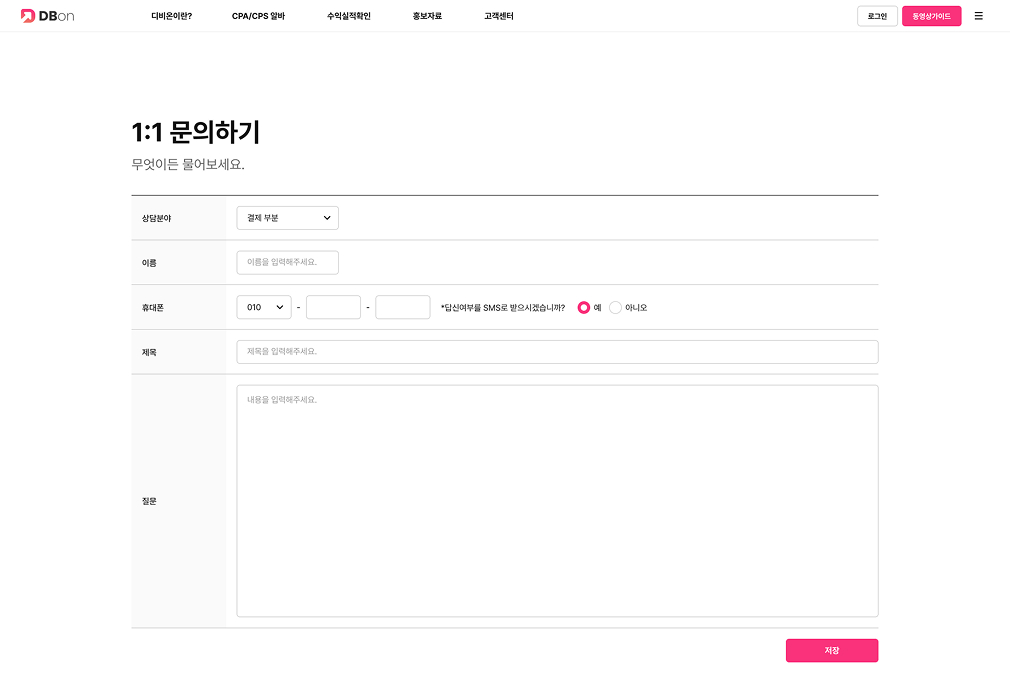Select the 예 radio button
This screenshot has width=1010, height=685.
tap(584, 308)
